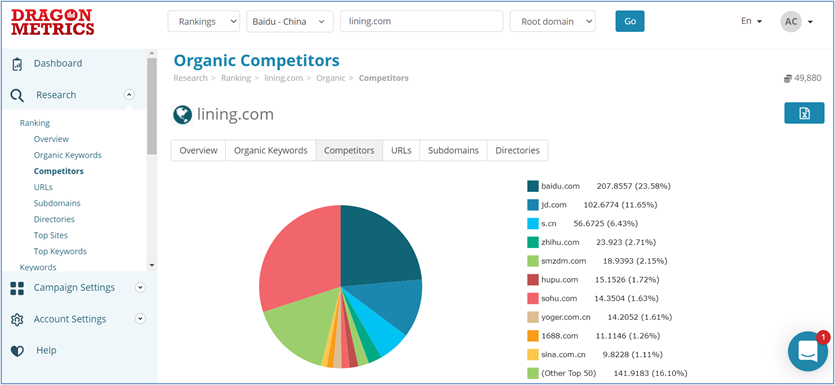Click the Help label in the sidebar
The image size is (835, 385).
point(46,350)
